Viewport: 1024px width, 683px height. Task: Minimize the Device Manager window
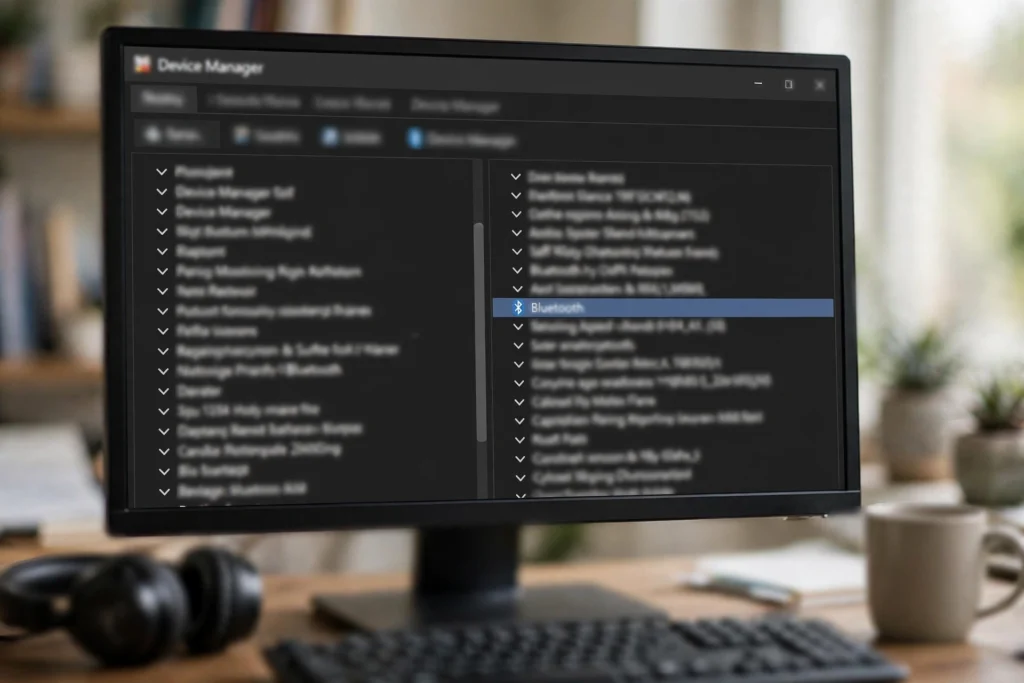coord(758,84)
